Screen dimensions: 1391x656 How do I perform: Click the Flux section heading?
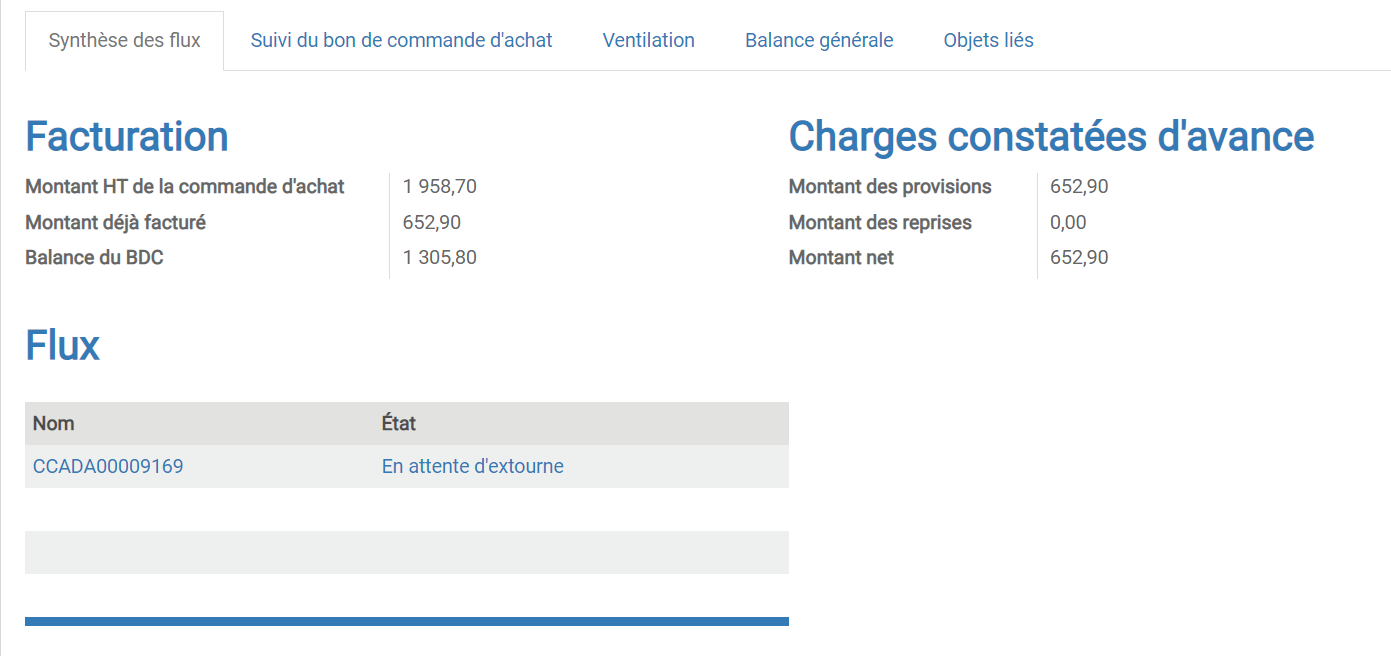(x=62, y=345)
